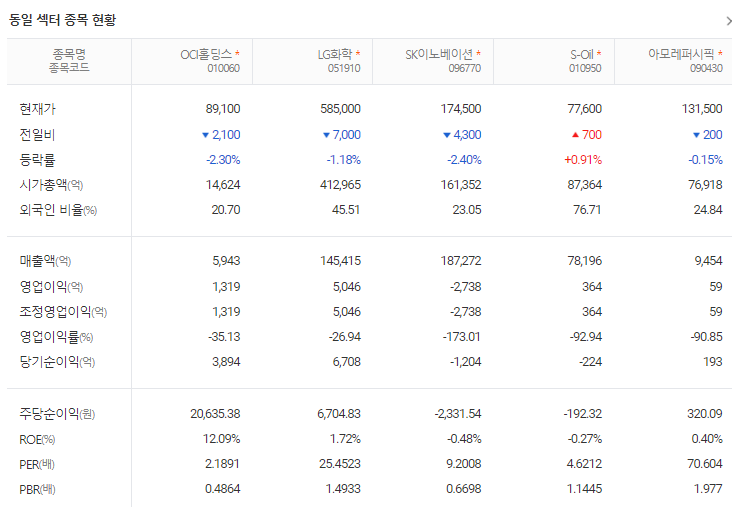Select the 시가총액(억) row label

point(51,185)
